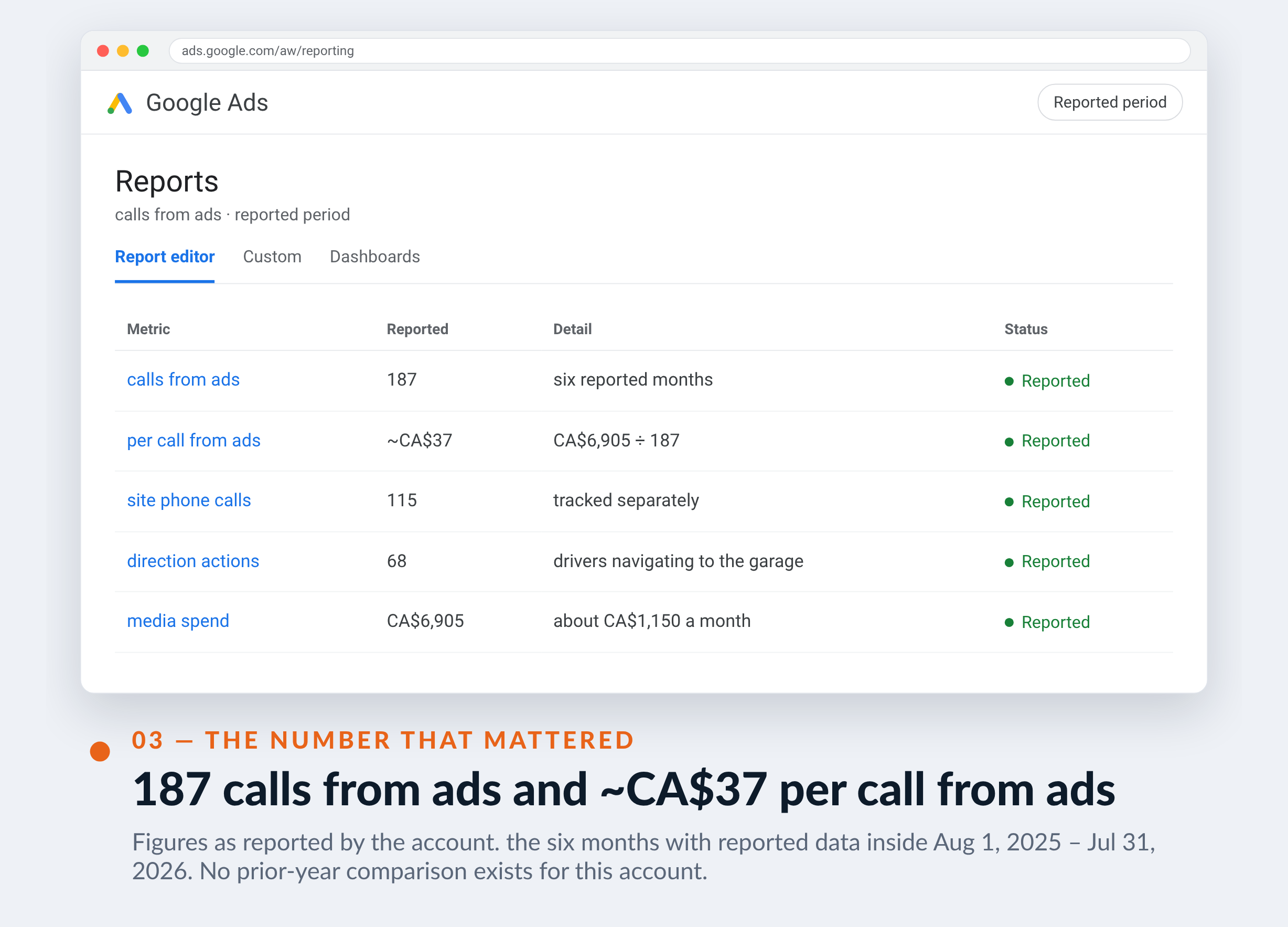
Task: Maximize the window with the green button
Action: [x=143, y=51]
